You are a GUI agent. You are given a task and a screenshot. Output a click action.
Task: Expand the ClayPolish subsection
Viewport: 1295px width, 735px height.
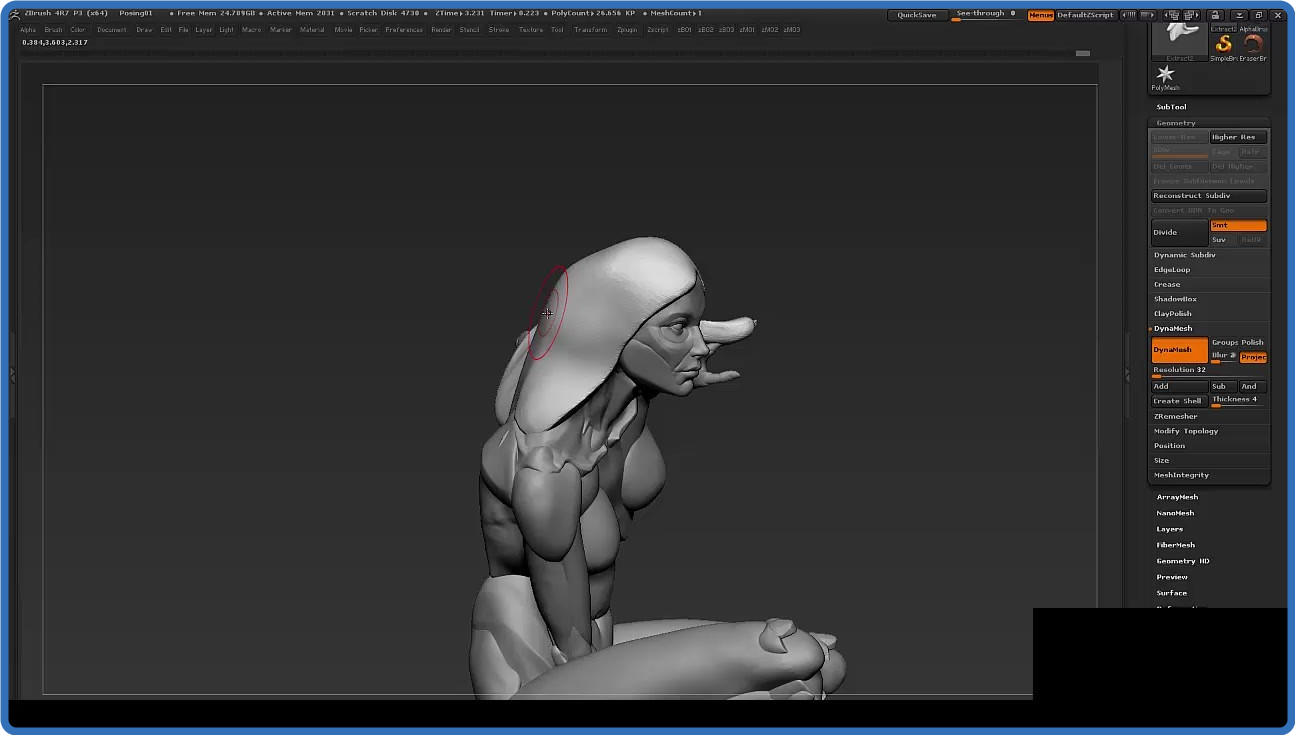click(1173, 314)
